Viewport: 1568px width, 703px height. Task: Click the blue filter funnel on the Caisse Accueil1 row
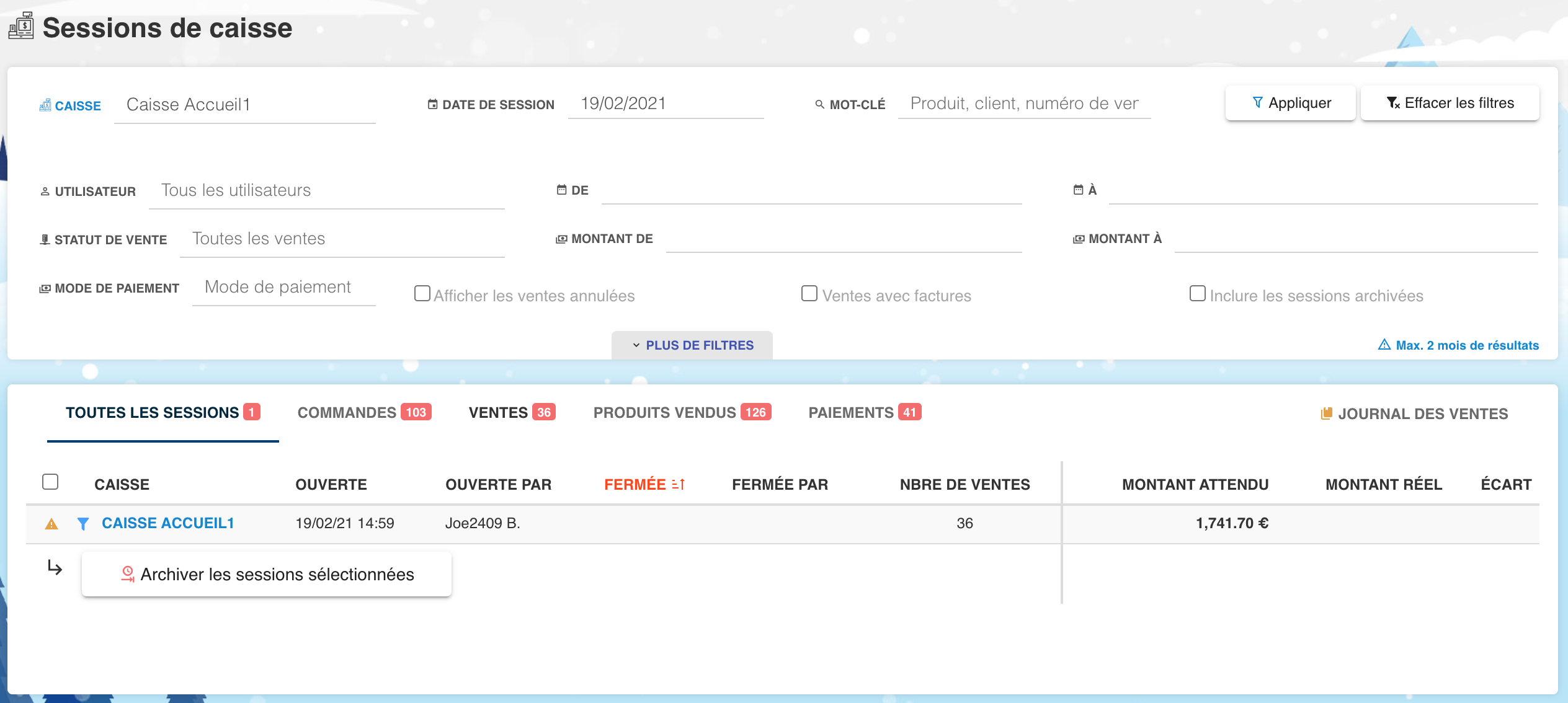click(82, 524)
